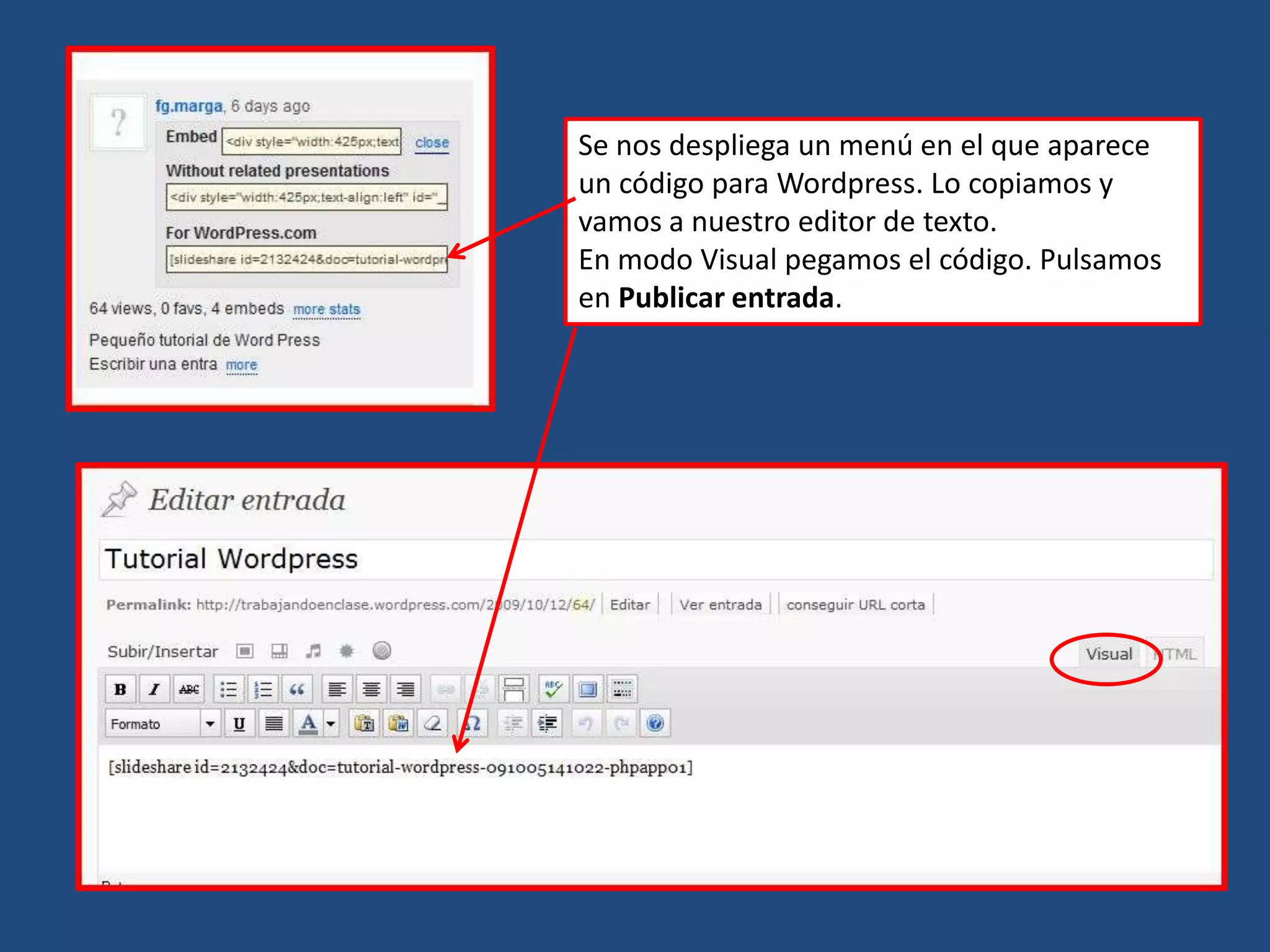Switch to the HTML editor tab

pyautogui.click(x=1175, y=654)
